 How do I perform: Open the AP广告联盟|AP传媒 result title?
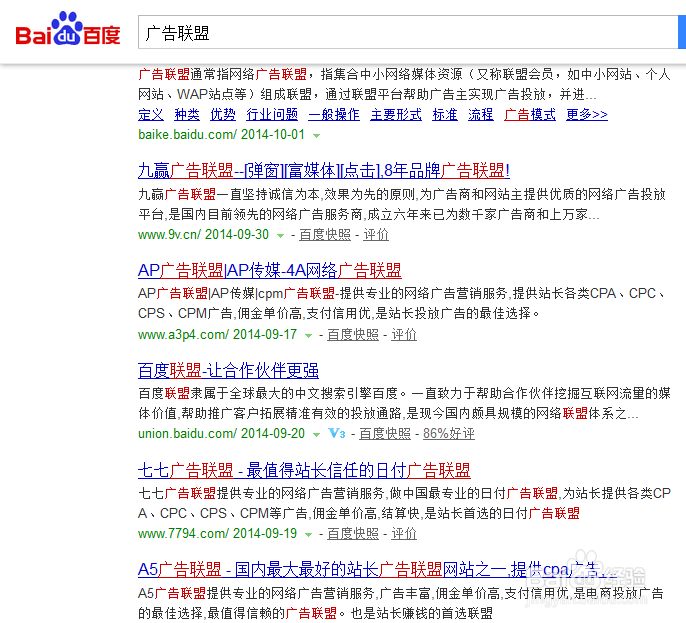(270, 270)
